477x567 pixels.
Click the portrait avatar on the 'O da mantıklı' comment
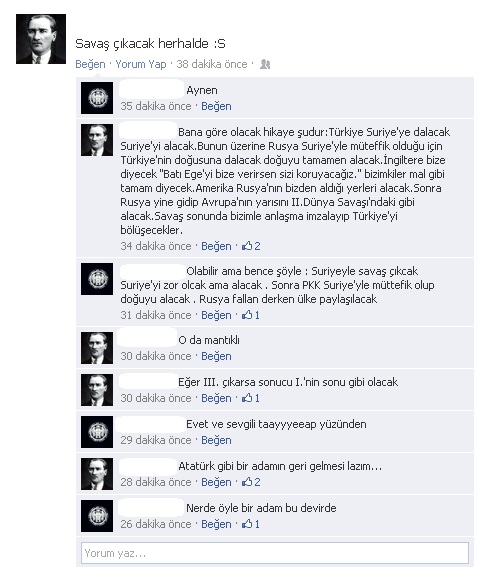(97, 348)
